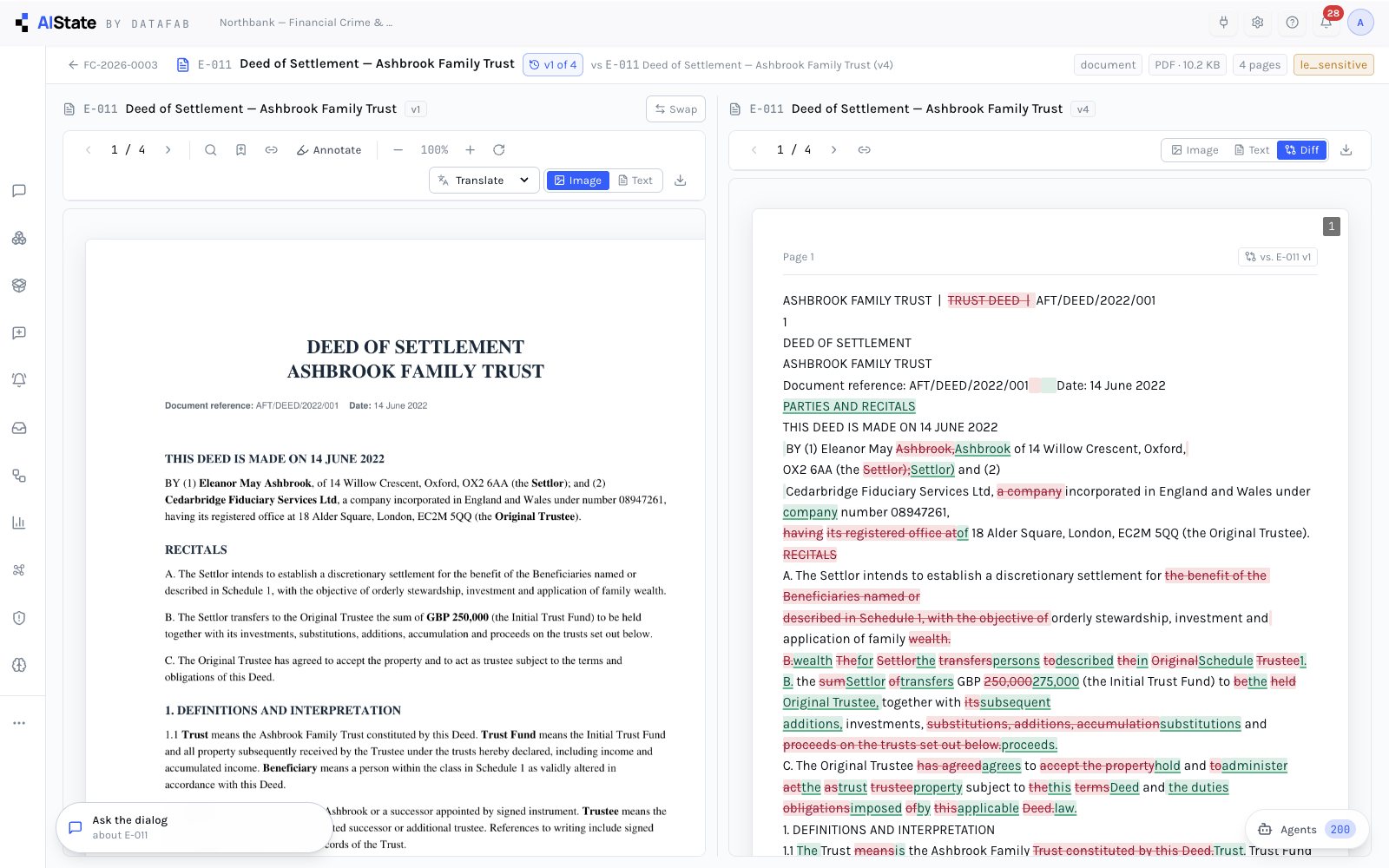Switch right viewer to Text mode

pyautogui.click(x=1252, y=150)
